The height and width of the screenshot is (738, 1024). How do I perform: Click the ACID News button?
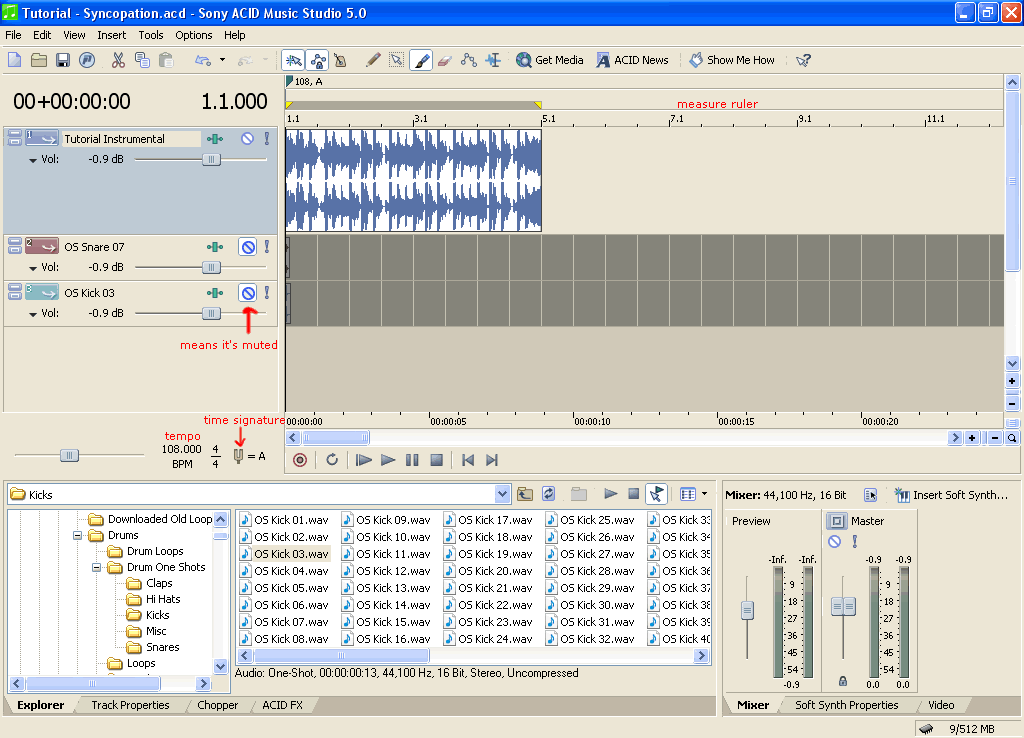tap(632, 60)
